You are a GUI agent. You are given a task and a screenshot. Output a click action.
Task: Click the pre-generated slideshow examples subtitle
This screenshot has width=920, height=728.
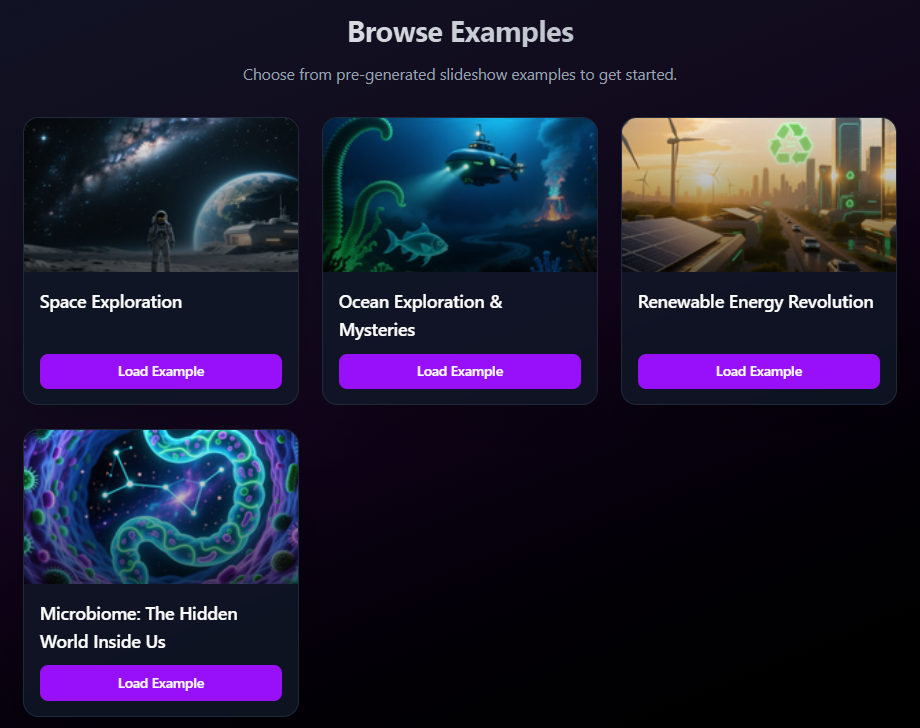460,75
